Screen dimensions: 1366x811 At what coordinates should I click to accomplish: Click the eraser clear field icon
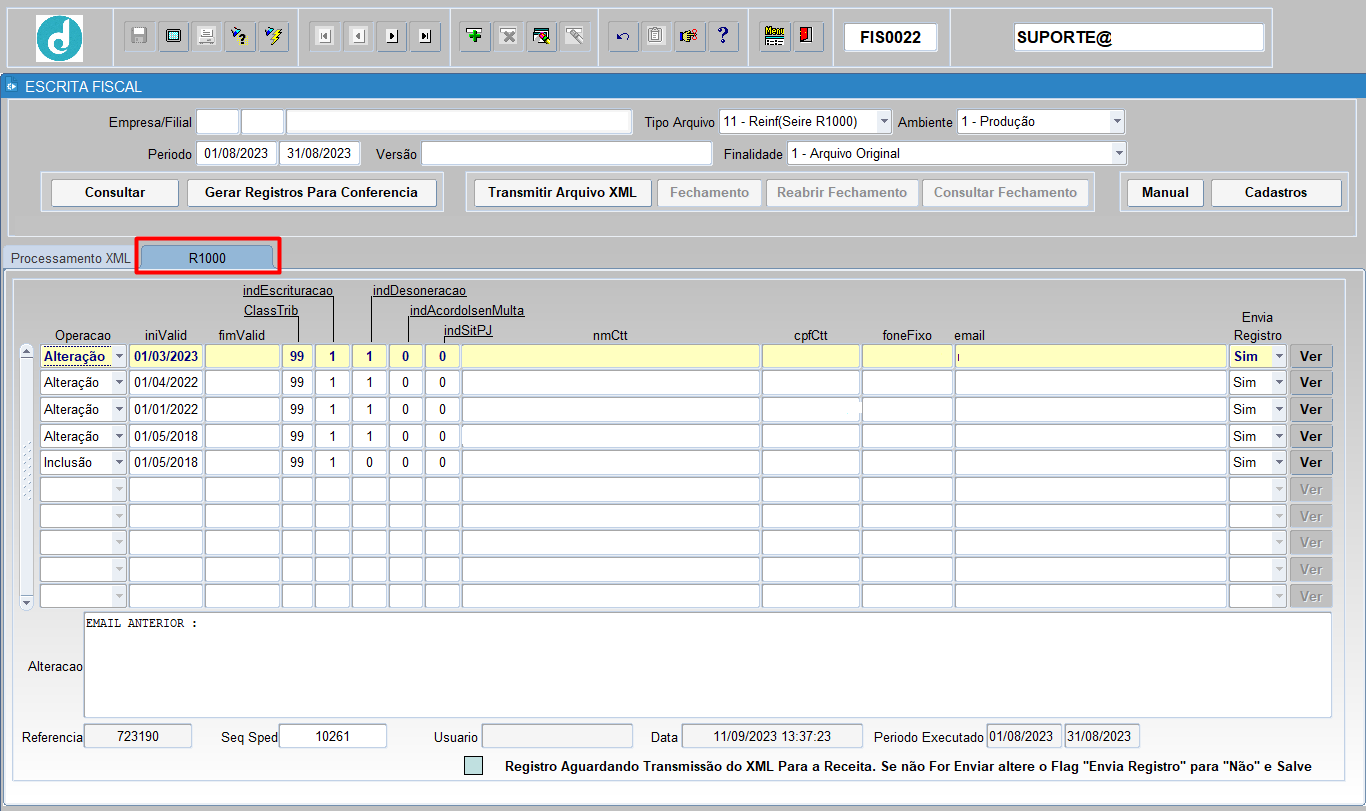click(574, 37)
